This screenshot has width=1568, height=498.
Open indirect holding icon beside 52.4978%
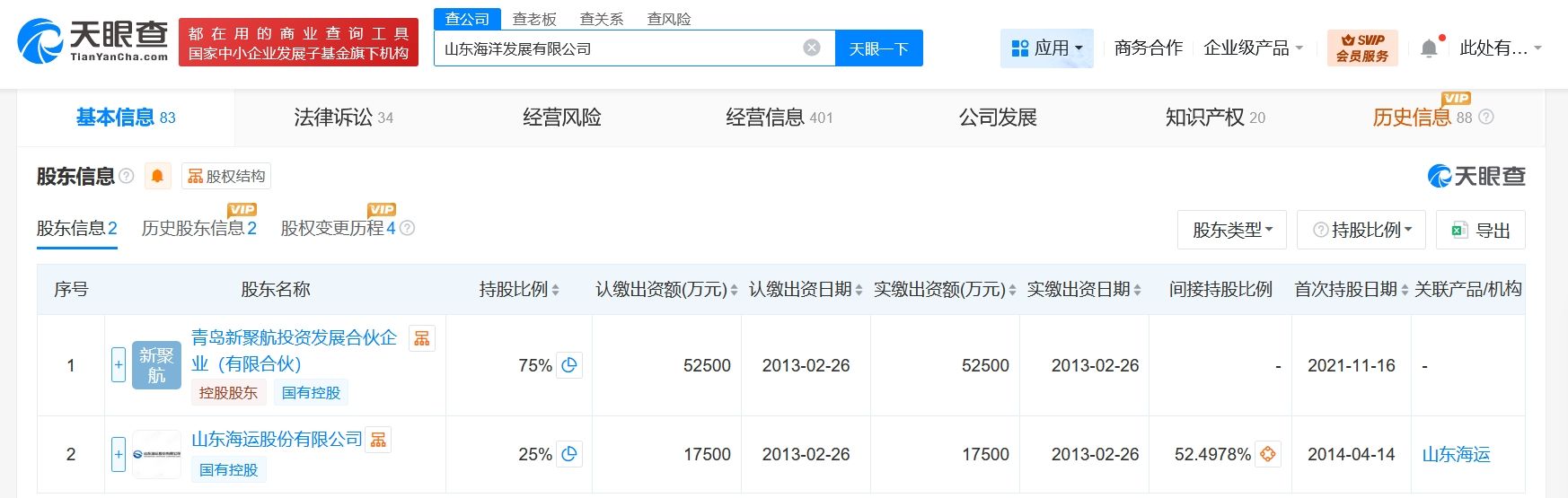click(1268, 454)
